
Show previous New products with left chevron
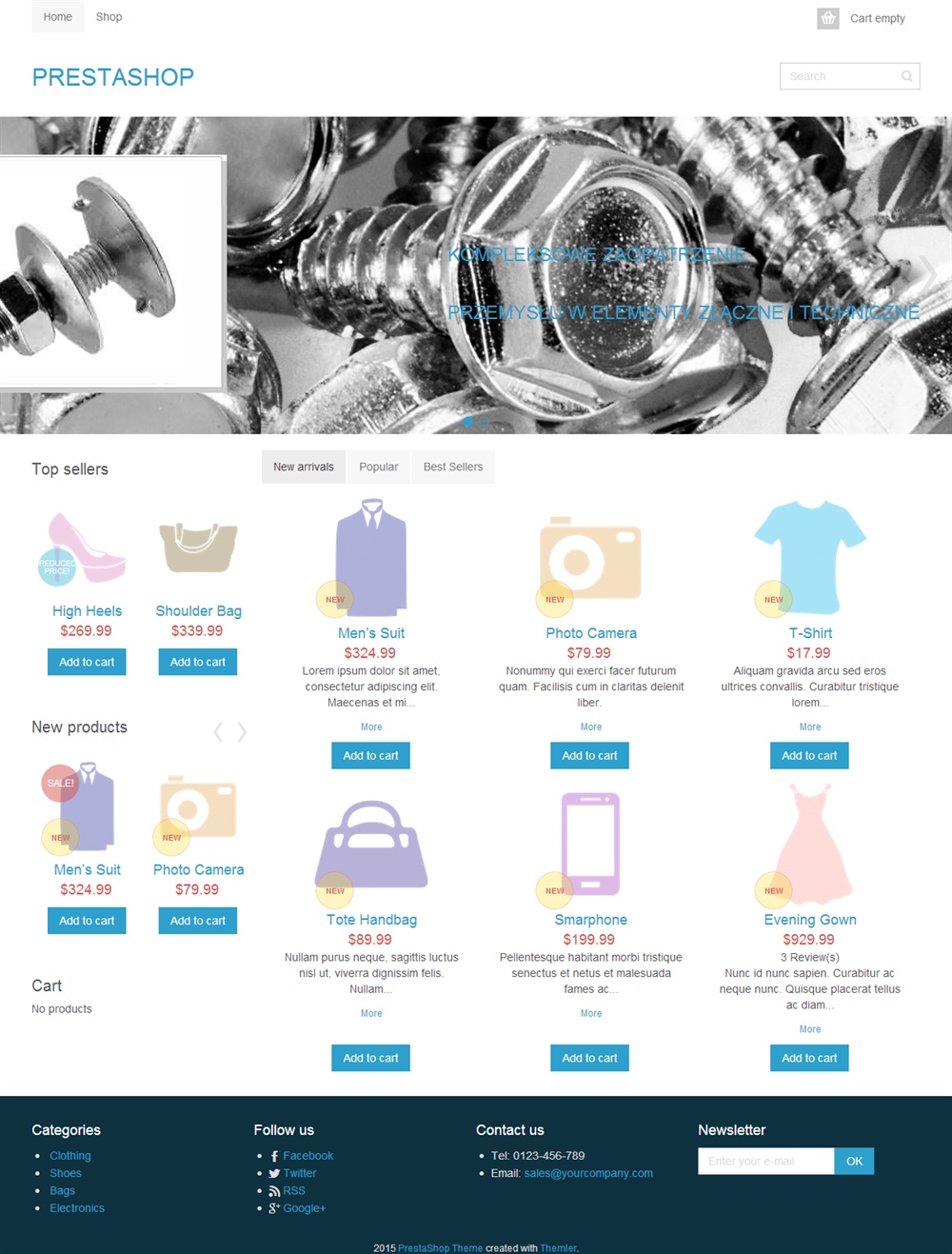click(218, 731)
